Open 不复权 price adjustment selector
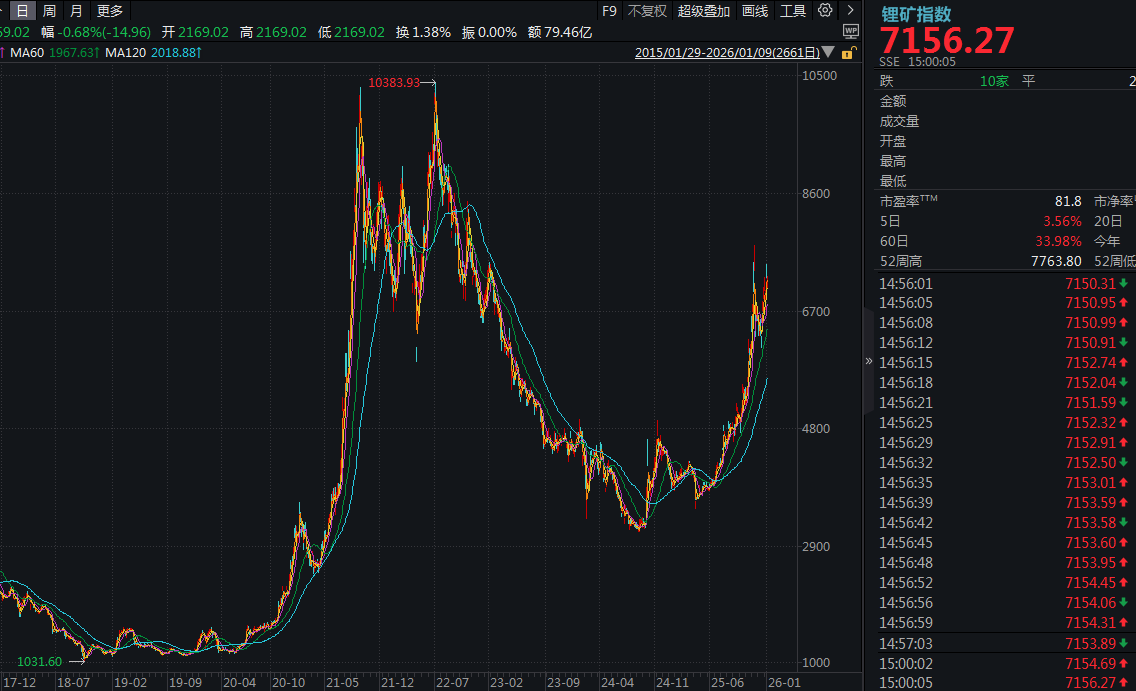Viewport: 1136px width, 691px height. pyautogui.click(x=647, y=11)
